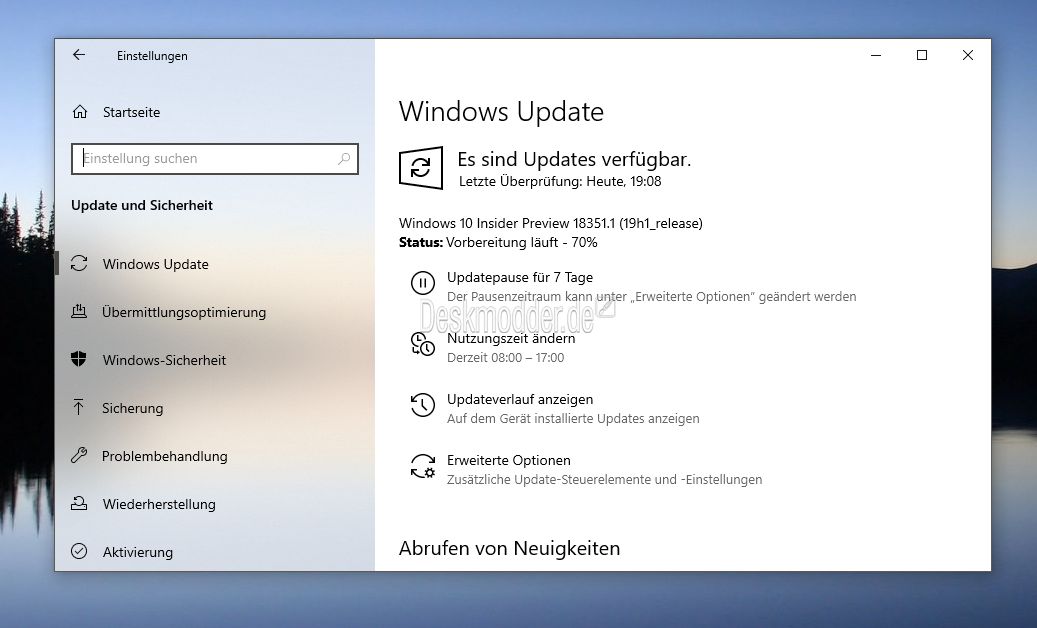
Task: Minimize the Einstellungen window
Action: point(876,56)
